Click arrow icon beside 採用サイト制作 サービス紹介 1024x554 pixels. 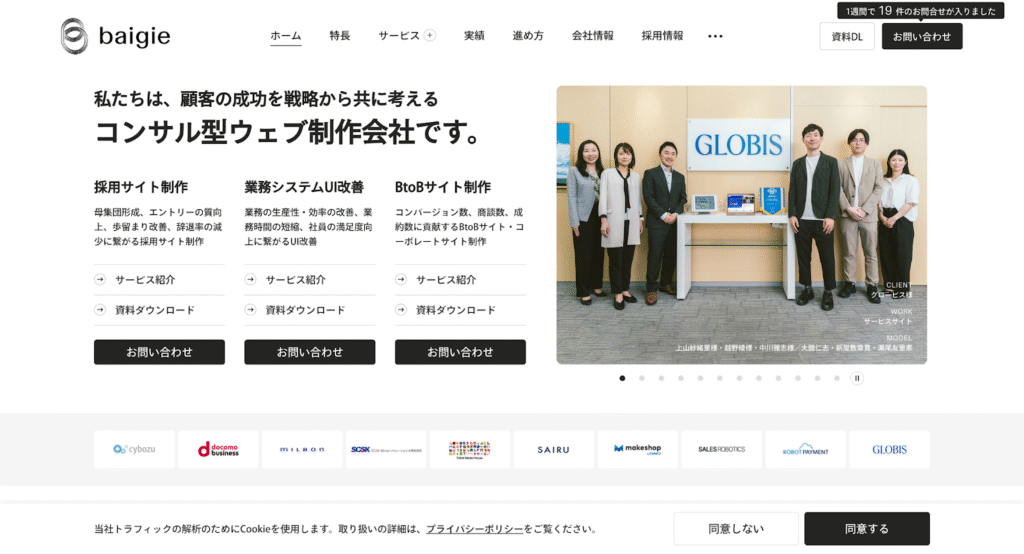point(100,279)
